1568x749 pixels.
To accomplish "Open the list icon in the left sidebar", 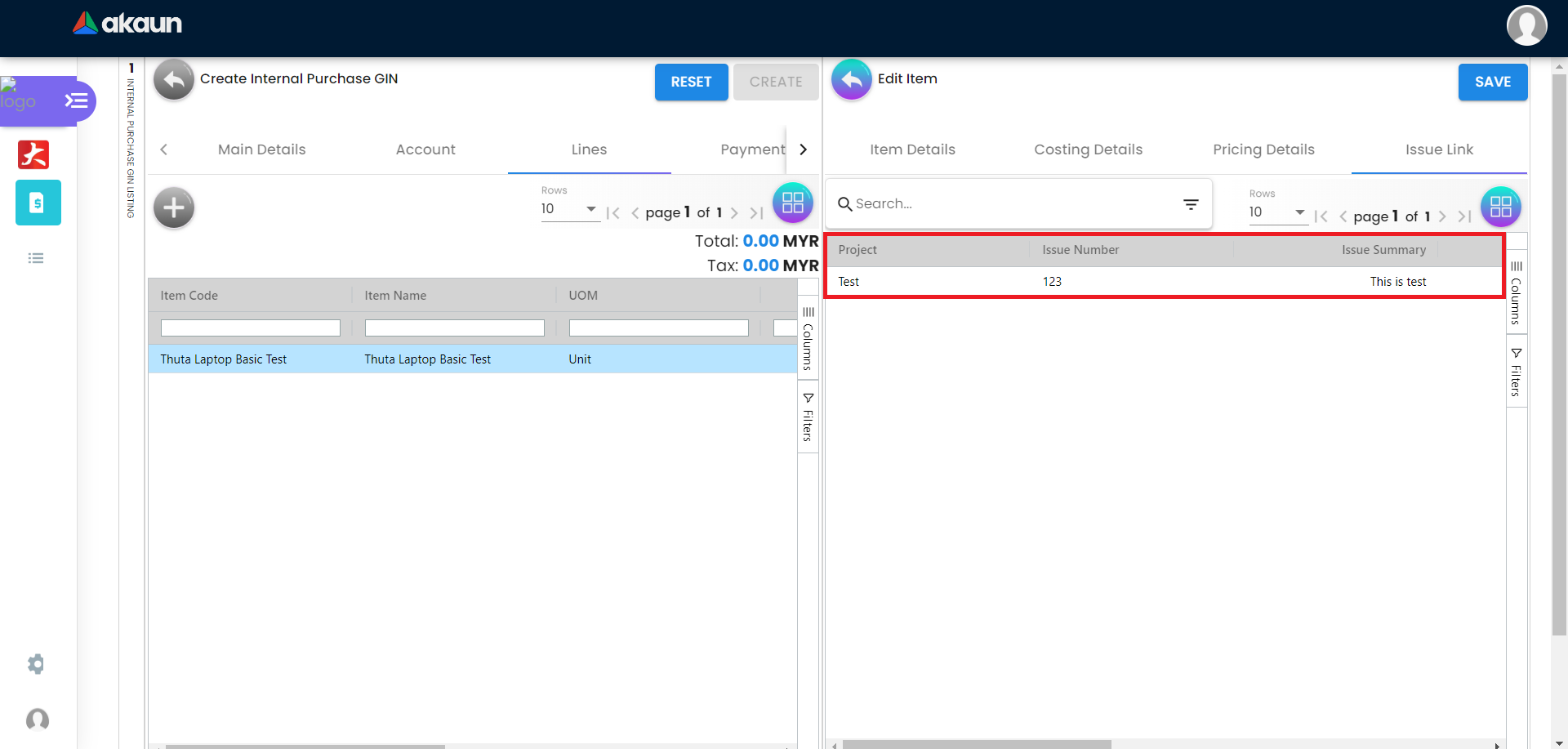I will tap(36, 258).
